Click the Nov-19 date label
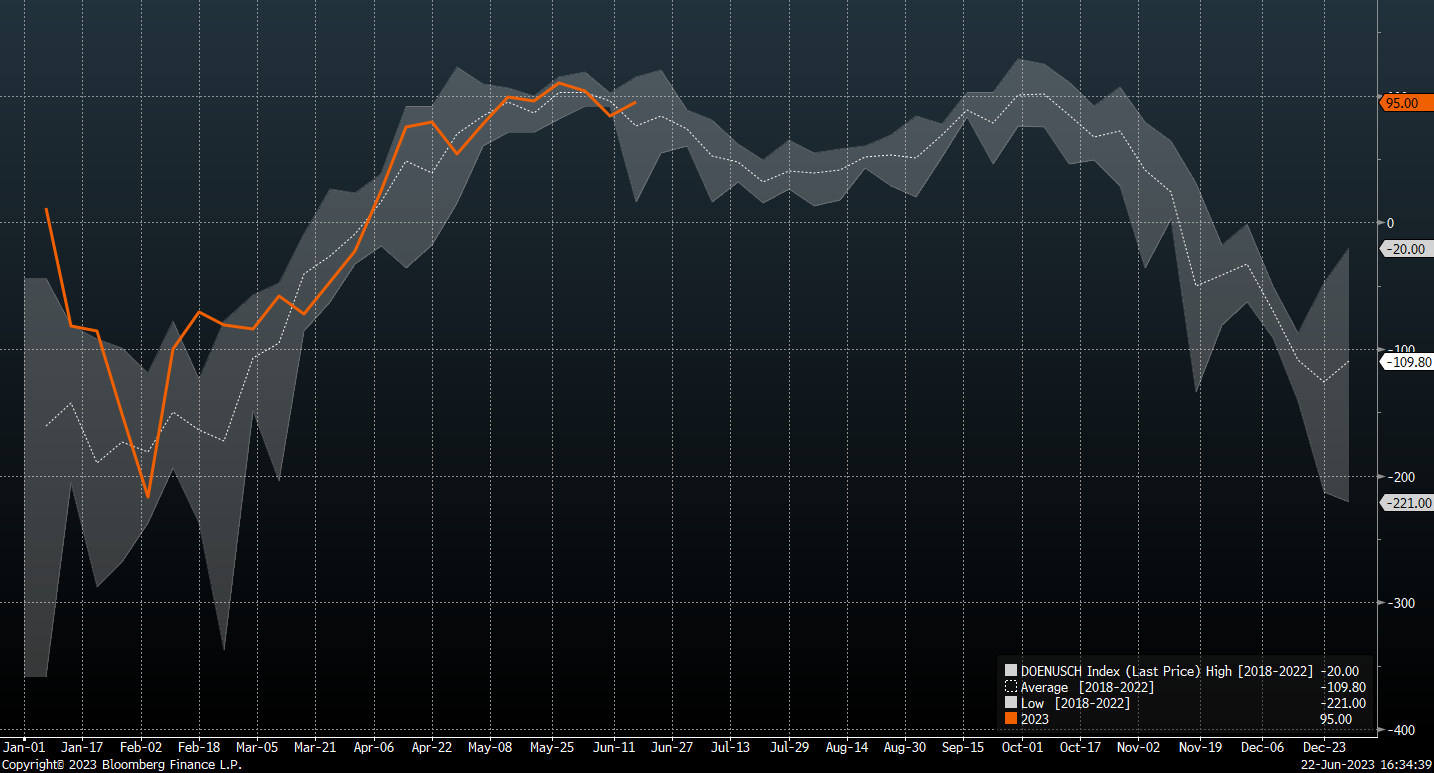The width and height of the screenshot is (1434, 773). point(1200,747)
